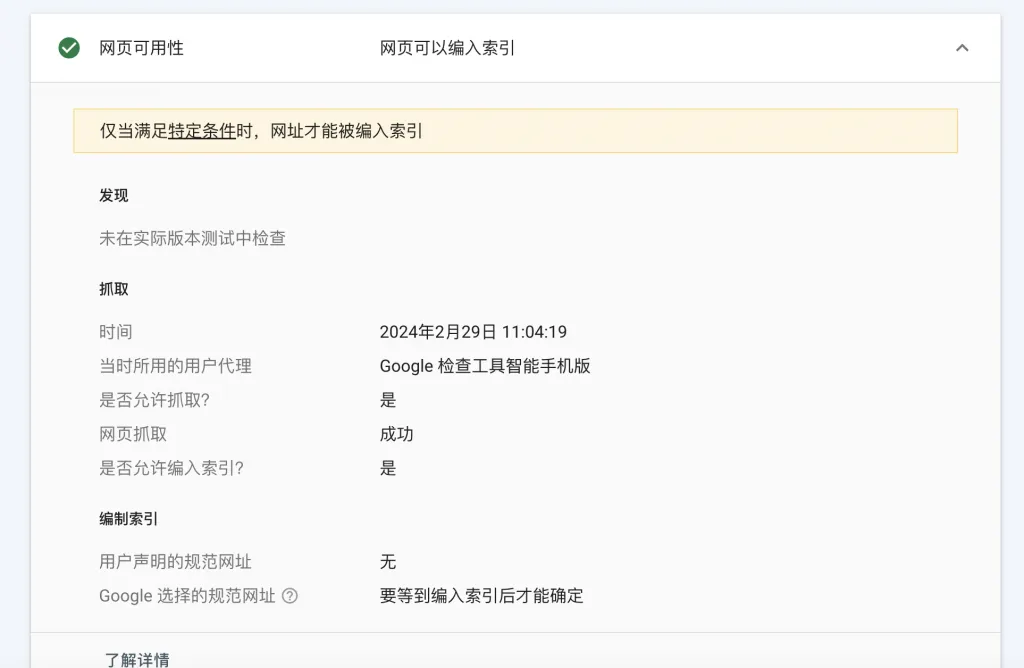This screenshot has height=668, width=1024.
Task: Click the 了解详情 link
Action: 137,659
